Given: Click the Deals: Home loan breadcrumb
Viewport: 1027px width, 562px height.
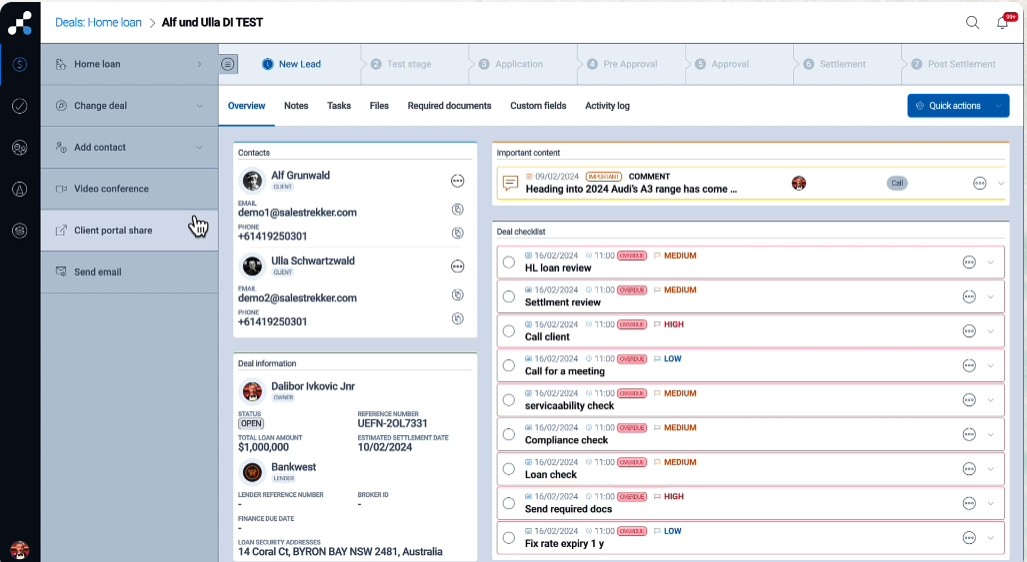Looking at the screenshot, I should click(x=98, y=22).
